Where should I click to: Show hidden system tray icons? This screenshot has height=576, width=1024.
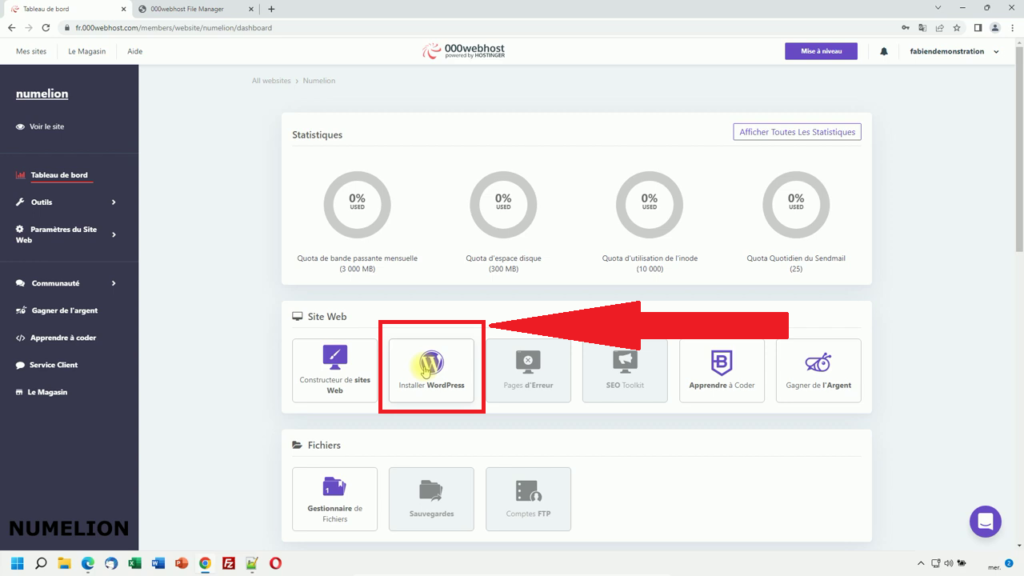tap(921, 563)
